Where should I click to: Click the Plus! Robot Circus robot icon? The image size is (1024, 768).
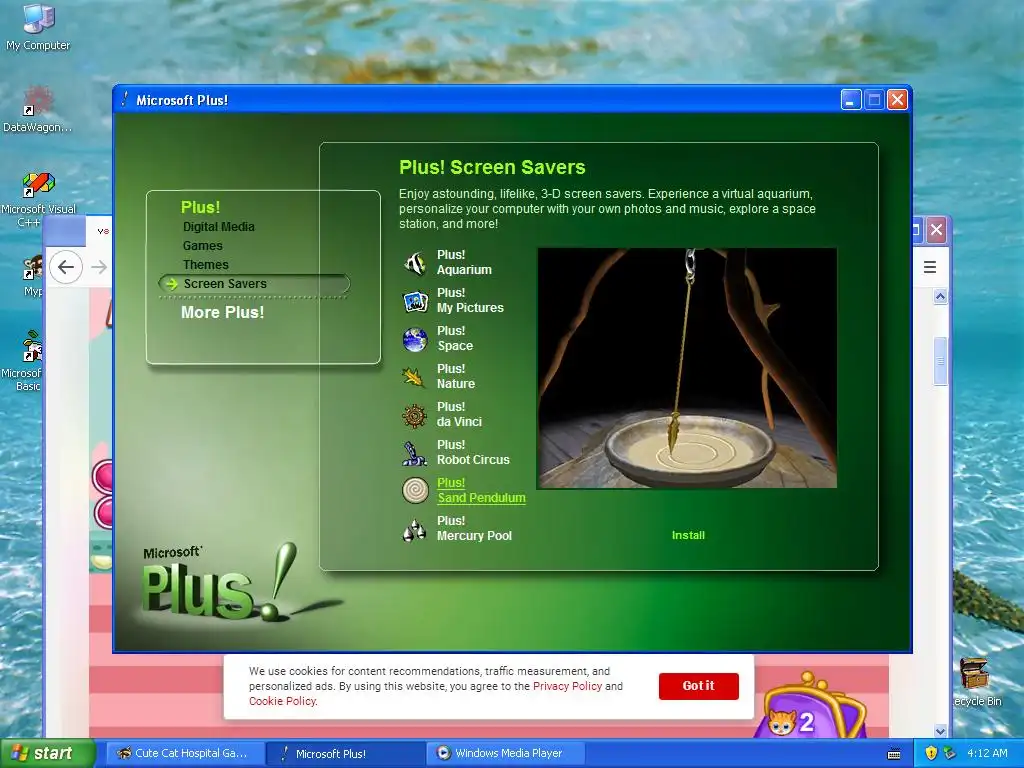coord(415,453)
